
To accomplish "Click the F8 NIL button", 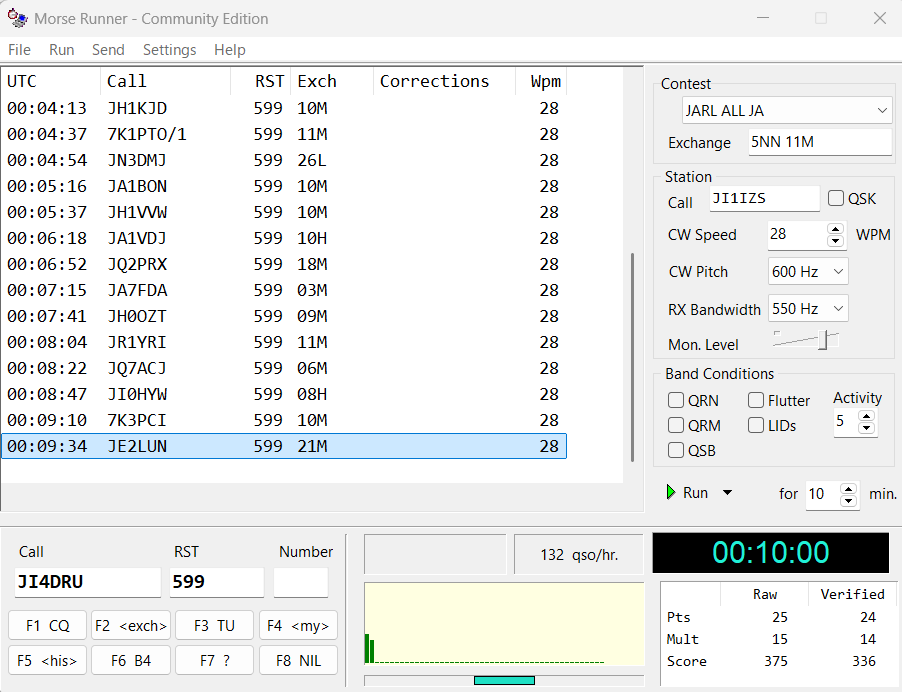I will tap(298, 660).
